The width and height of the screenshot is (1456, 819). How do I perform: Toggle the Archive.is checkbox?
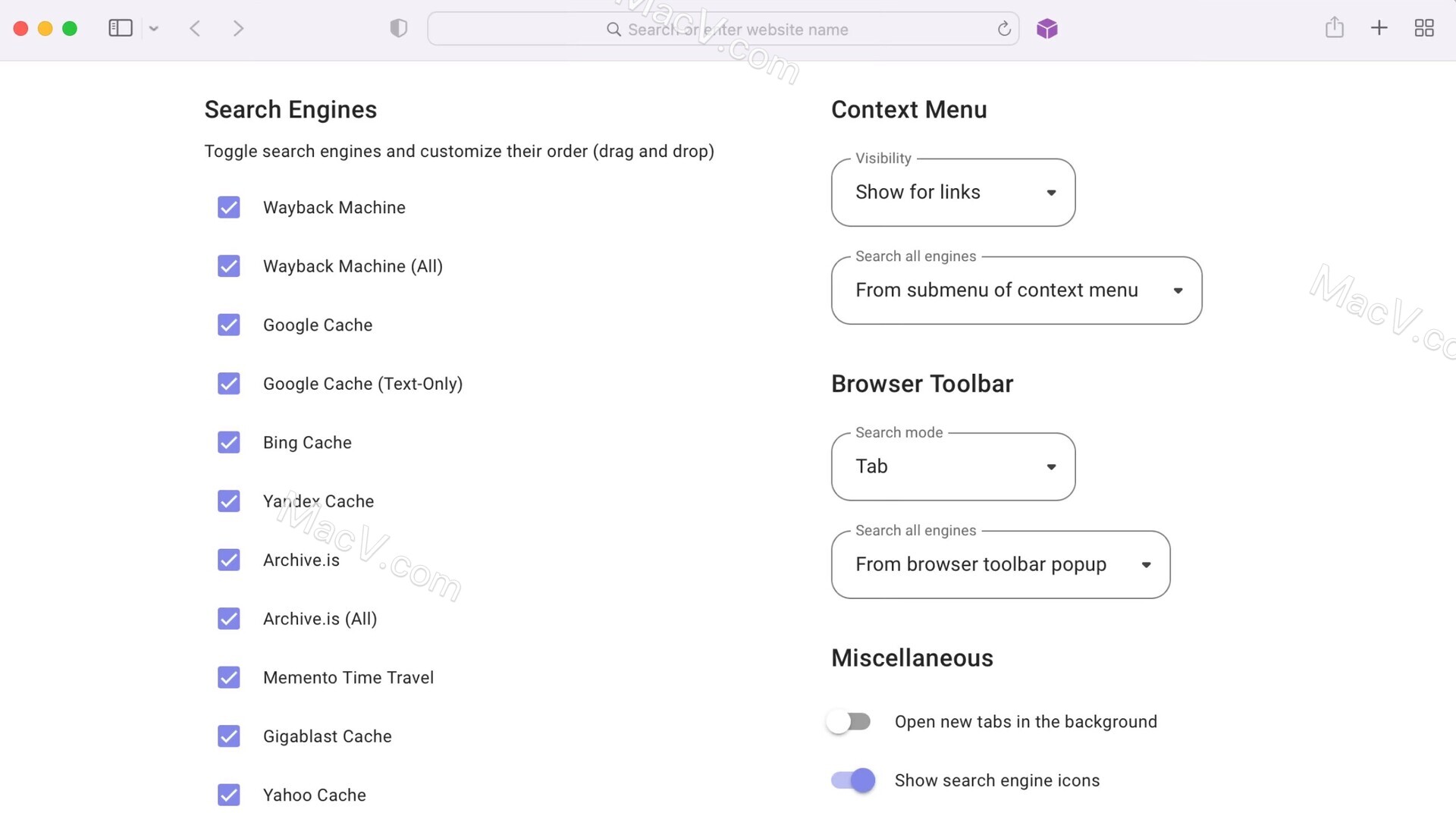pyautogui.click(x=229, y=560)
